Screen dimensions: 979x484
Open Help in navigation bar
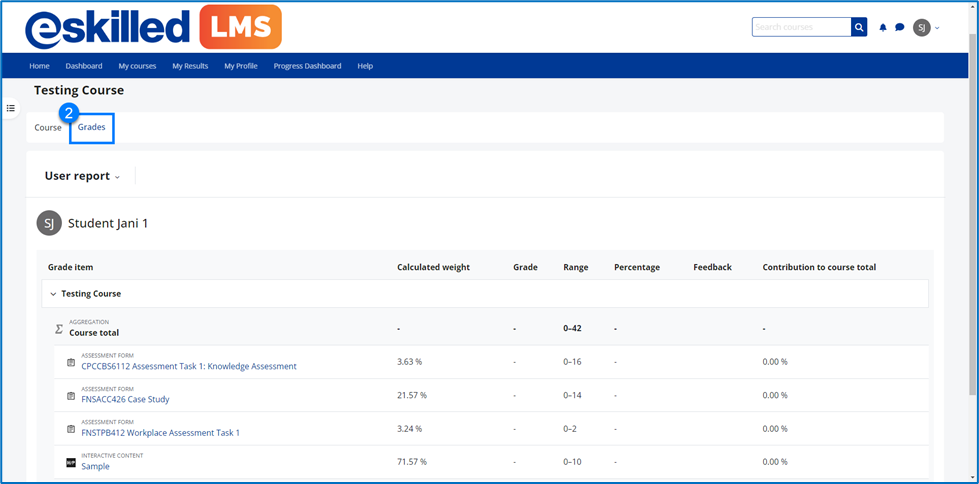click(x=365, y=66)
